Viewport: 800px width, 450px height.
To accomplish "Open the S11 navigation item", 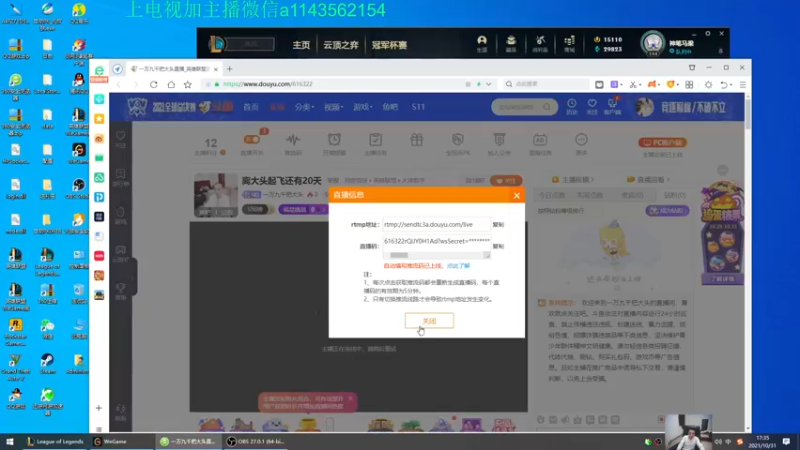I will [418, 107].
